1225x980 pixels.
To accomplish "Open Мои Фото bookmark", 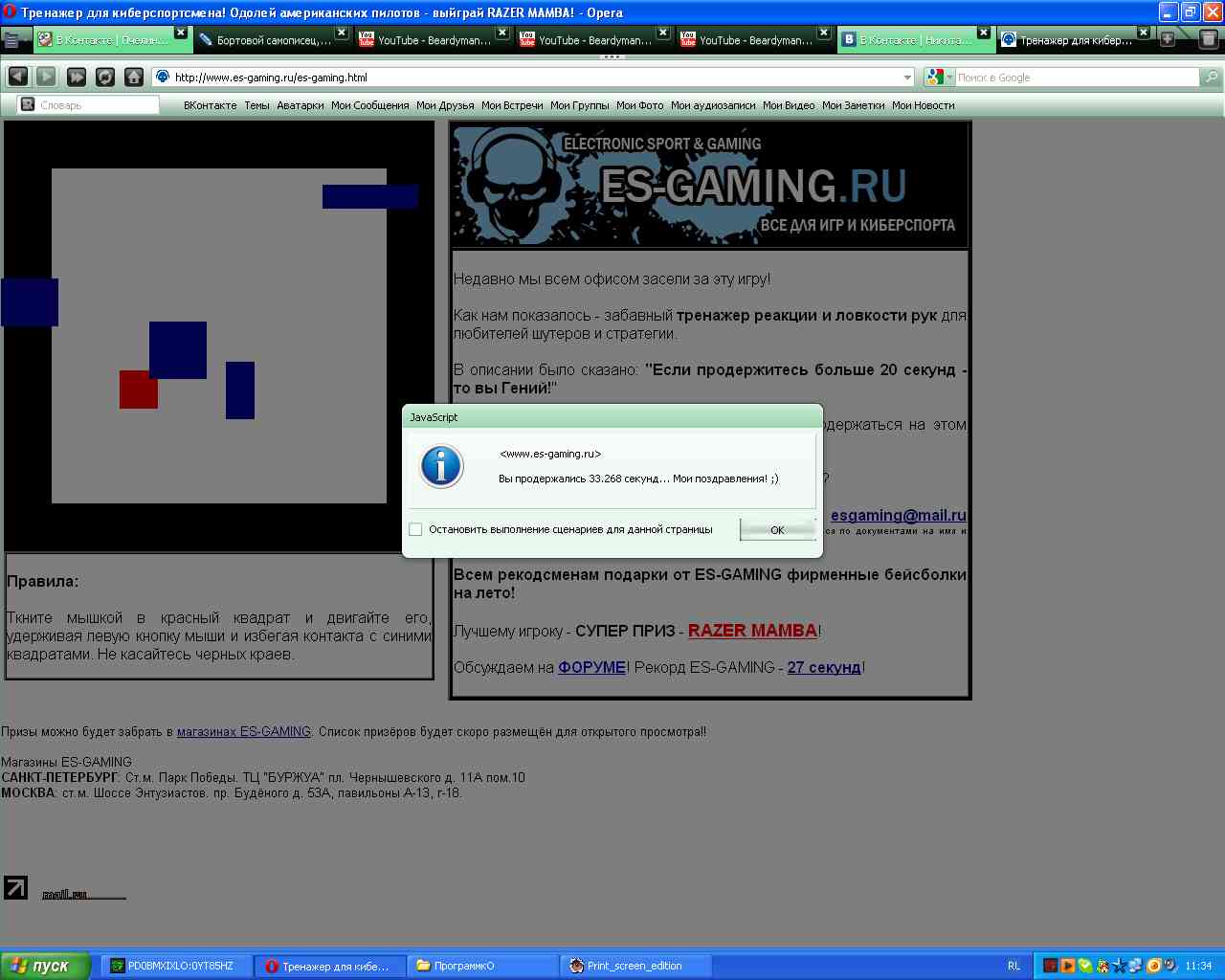I will coord(639,105).
